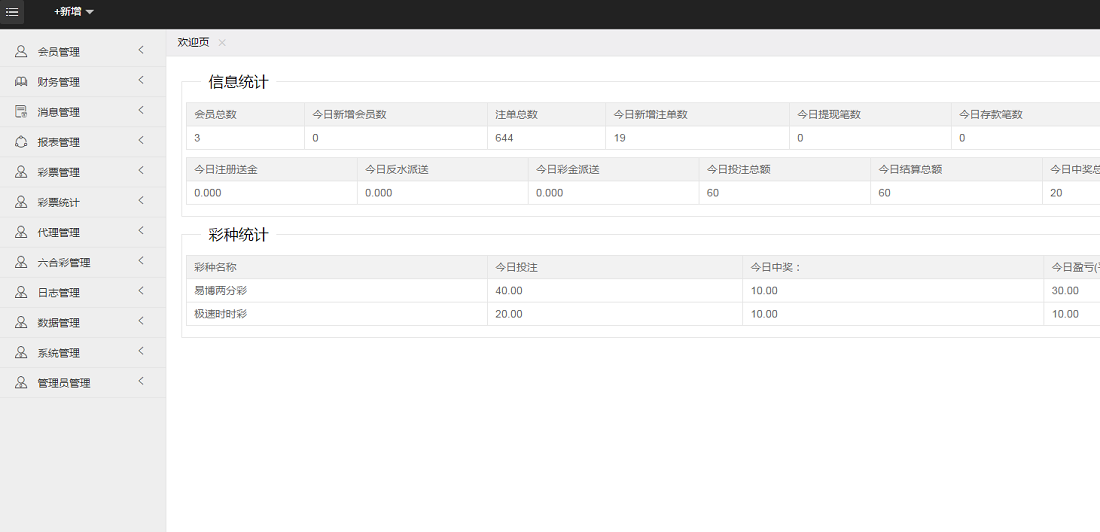This screenshot has width=1100, height=532.
Task: Click the 代理管理 icon in sidebar
Action: tap(21, 232)
